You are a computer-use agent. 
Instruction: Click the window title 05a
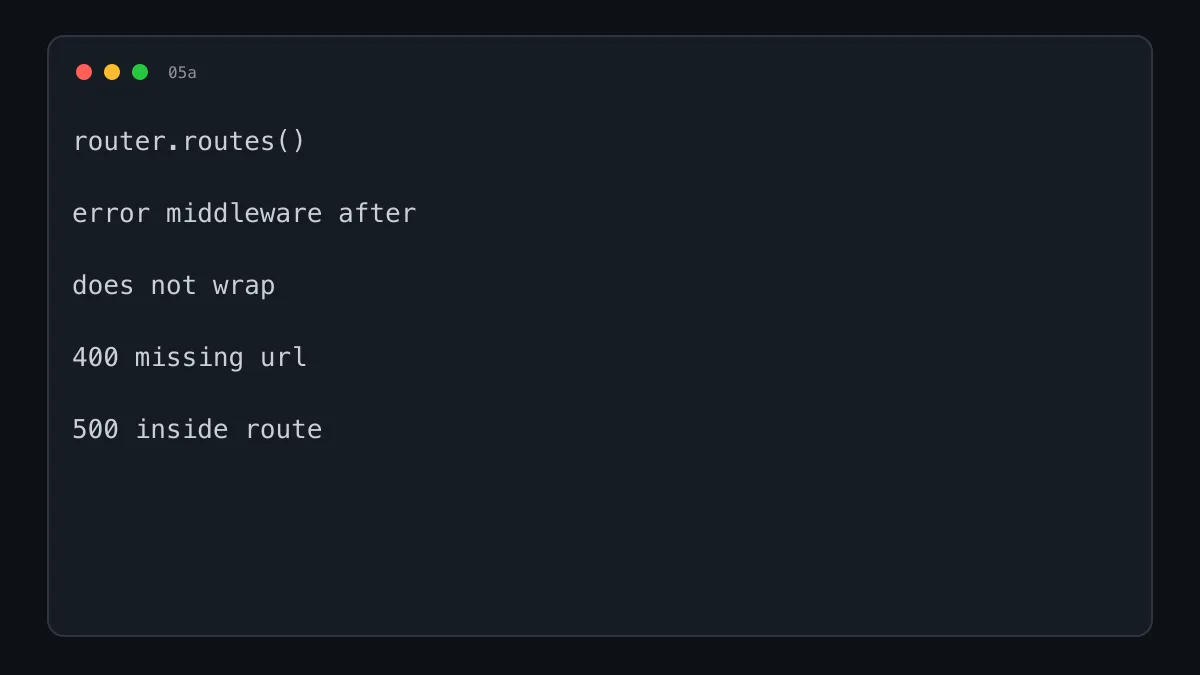[182, 73]
